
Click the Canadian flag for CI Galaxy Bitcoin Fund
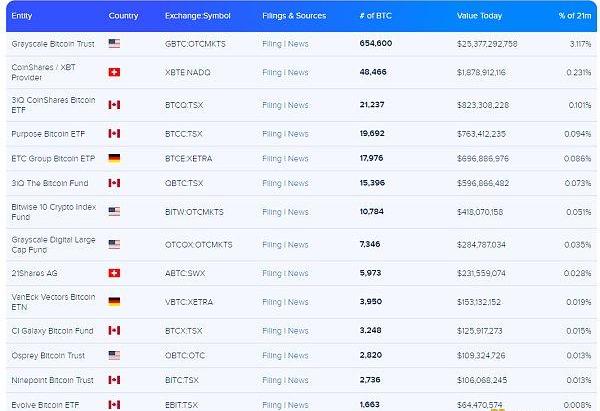114,331
